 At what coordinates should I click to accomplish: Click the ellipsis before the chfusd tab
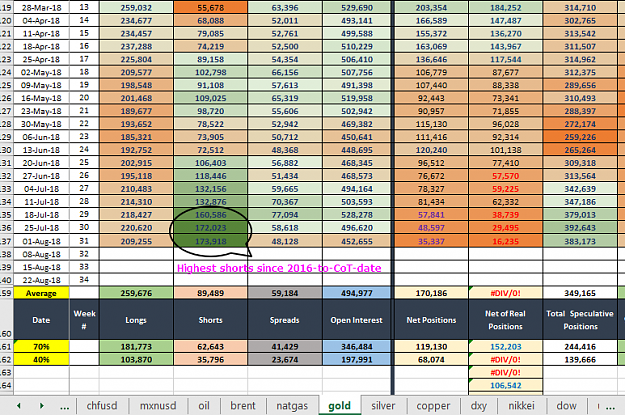pos(65,407)
